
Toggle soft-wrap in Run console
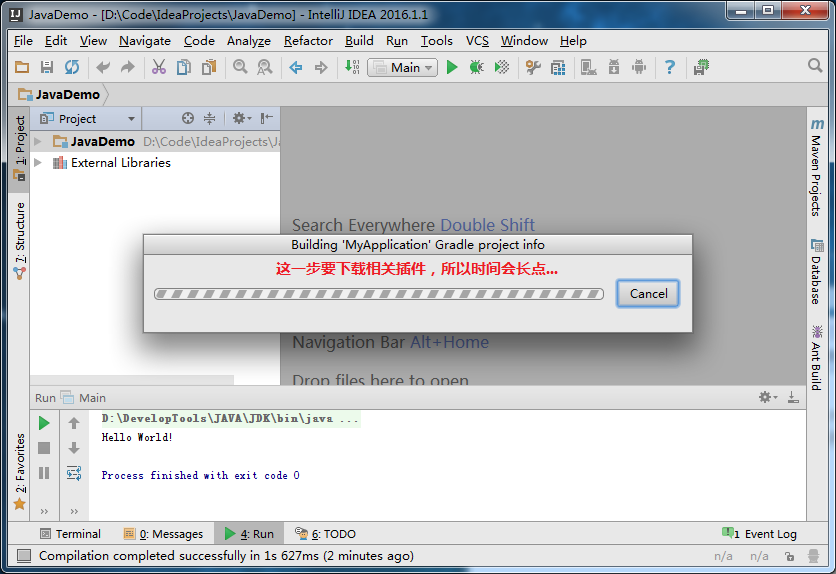[x=74, y=473]
